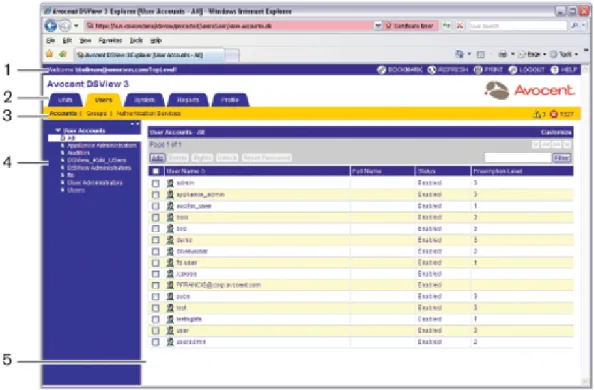Open the admin user account link
Image resolution: width=594 pixels, height=390 pixels.
click(x=185, y=183)
